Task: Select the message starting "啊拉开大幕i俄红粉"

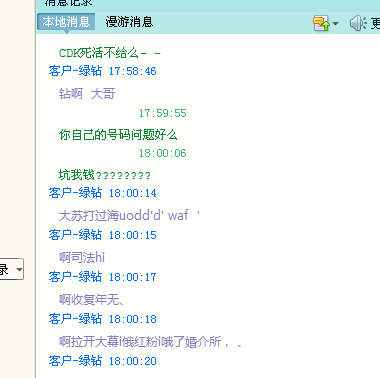Action: coord(150,341)
